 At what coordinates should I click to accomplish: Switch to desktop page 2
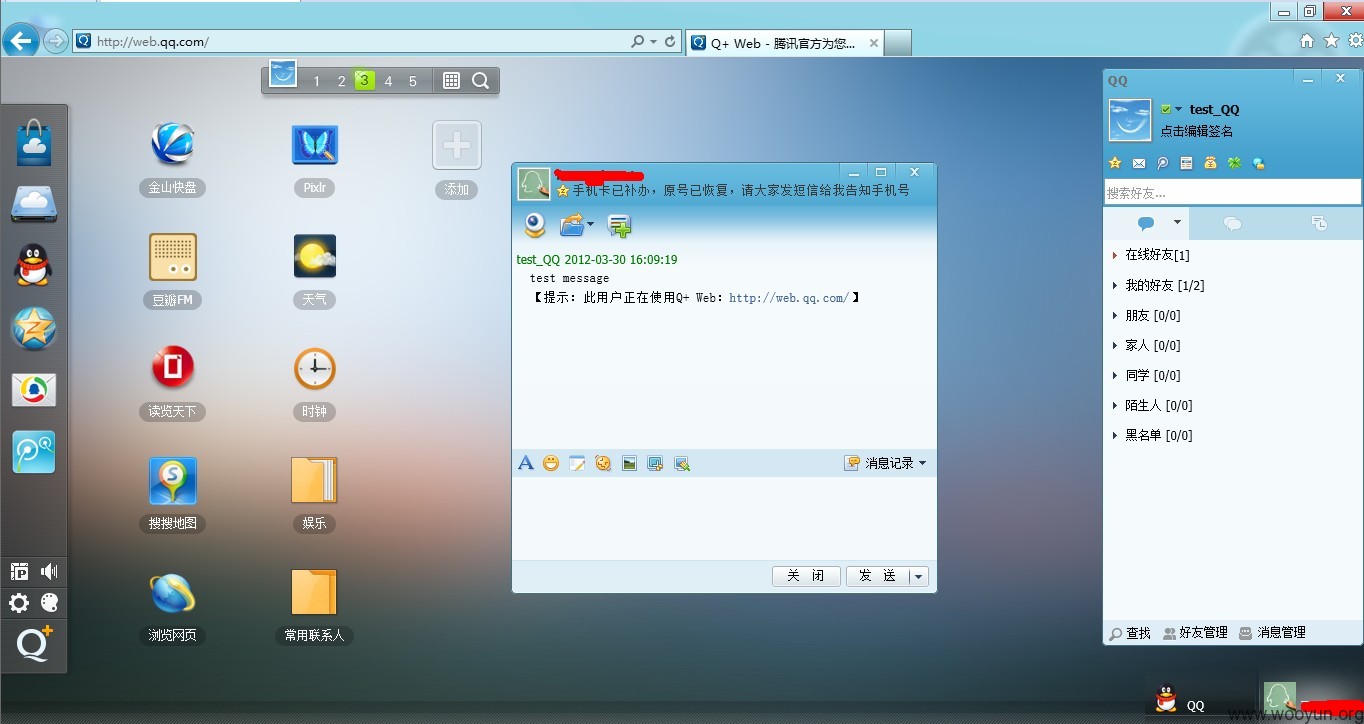pyautogui.click(x=341, y=81)
